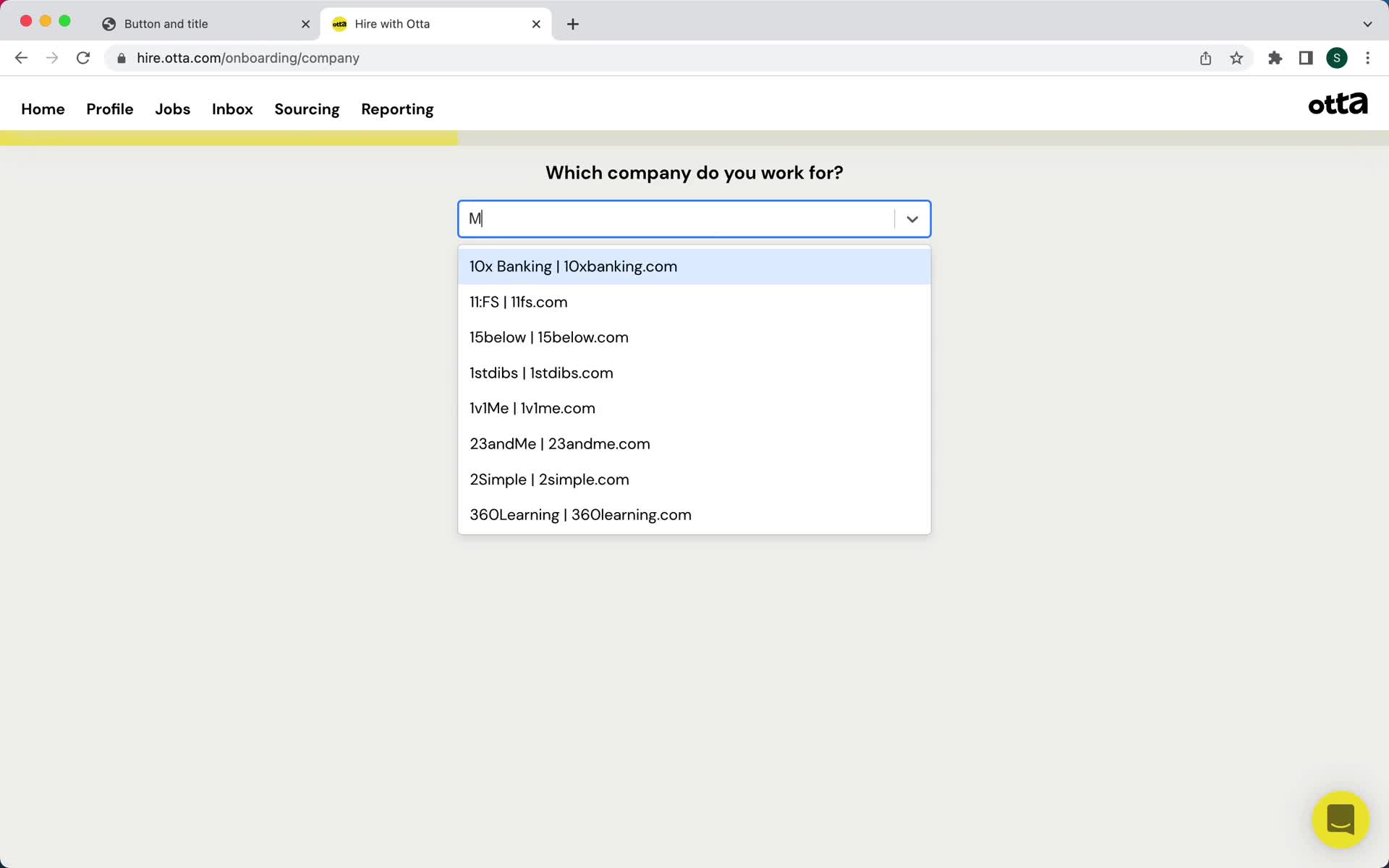Click the browser profile avatar icon

1338,58
